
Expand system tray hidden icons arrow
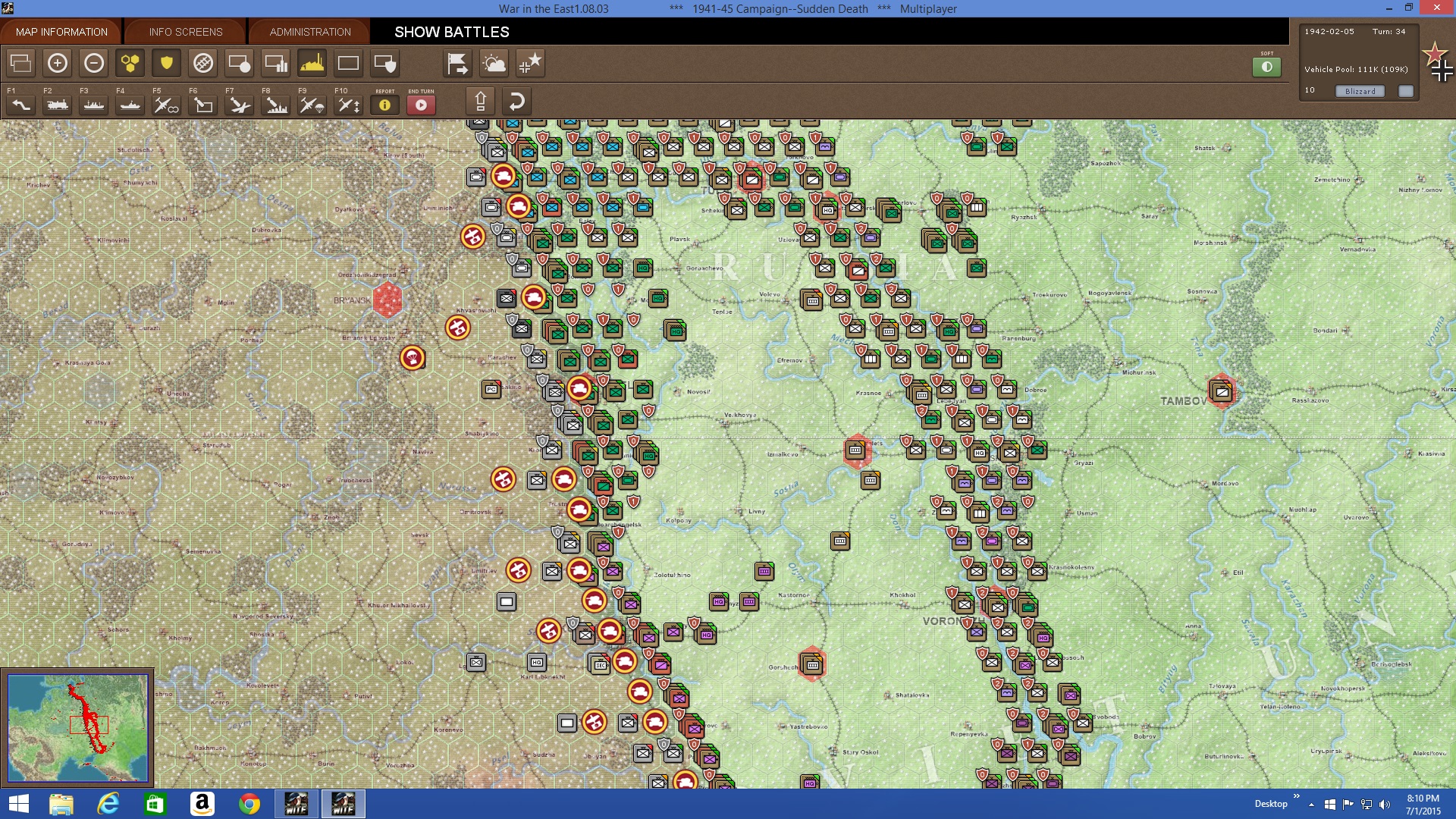point(1311,805)
